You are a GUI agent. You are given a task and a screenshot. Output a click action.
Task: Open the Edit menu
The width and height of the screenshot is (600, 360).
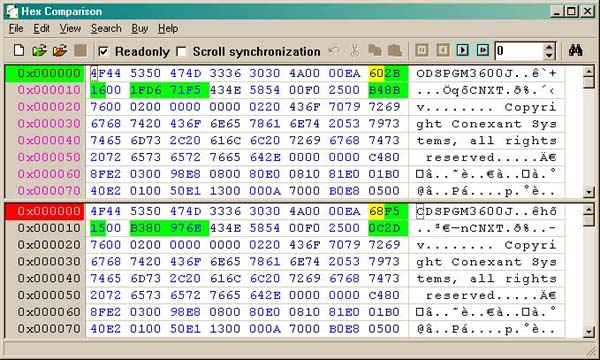[41, 29]
